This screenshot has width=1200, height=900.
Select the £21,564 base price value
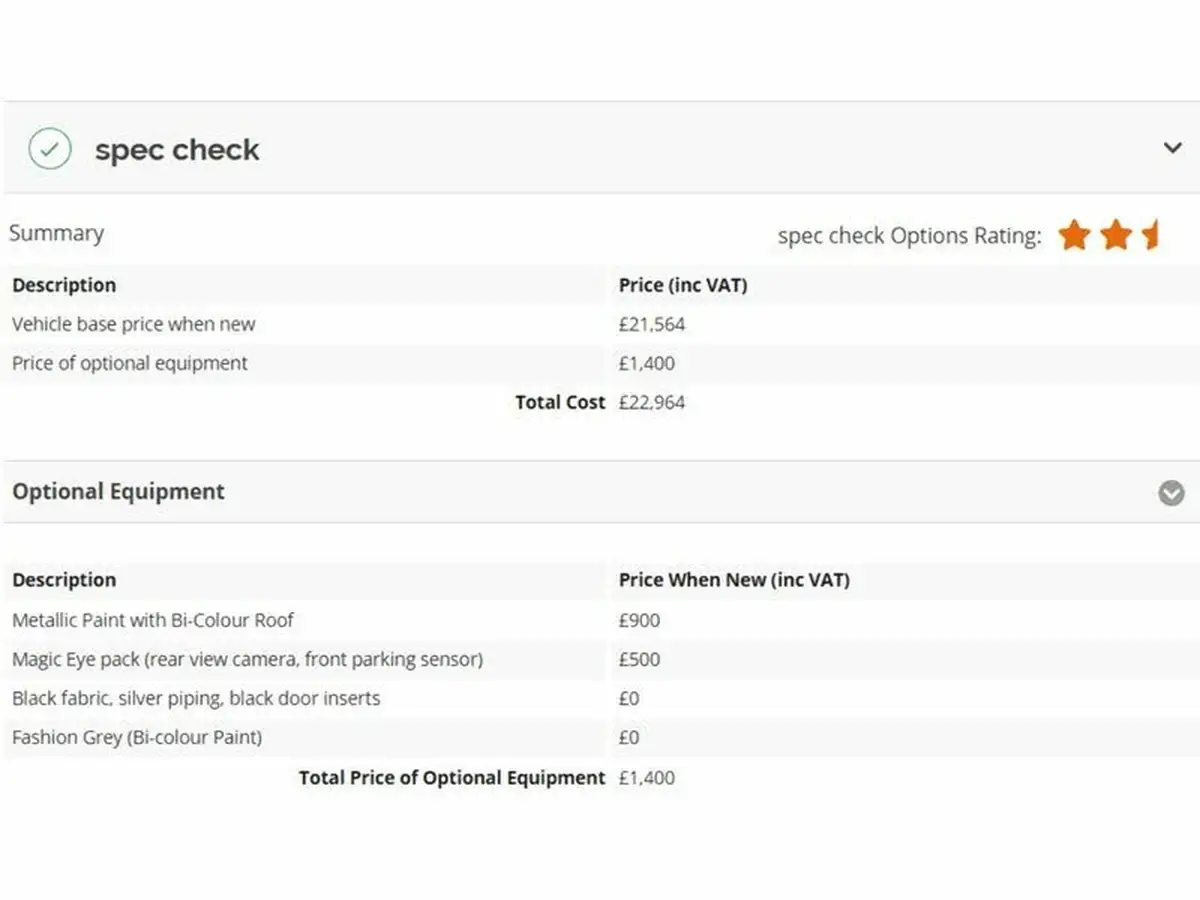pyautogui.click(x=652, y=324)
